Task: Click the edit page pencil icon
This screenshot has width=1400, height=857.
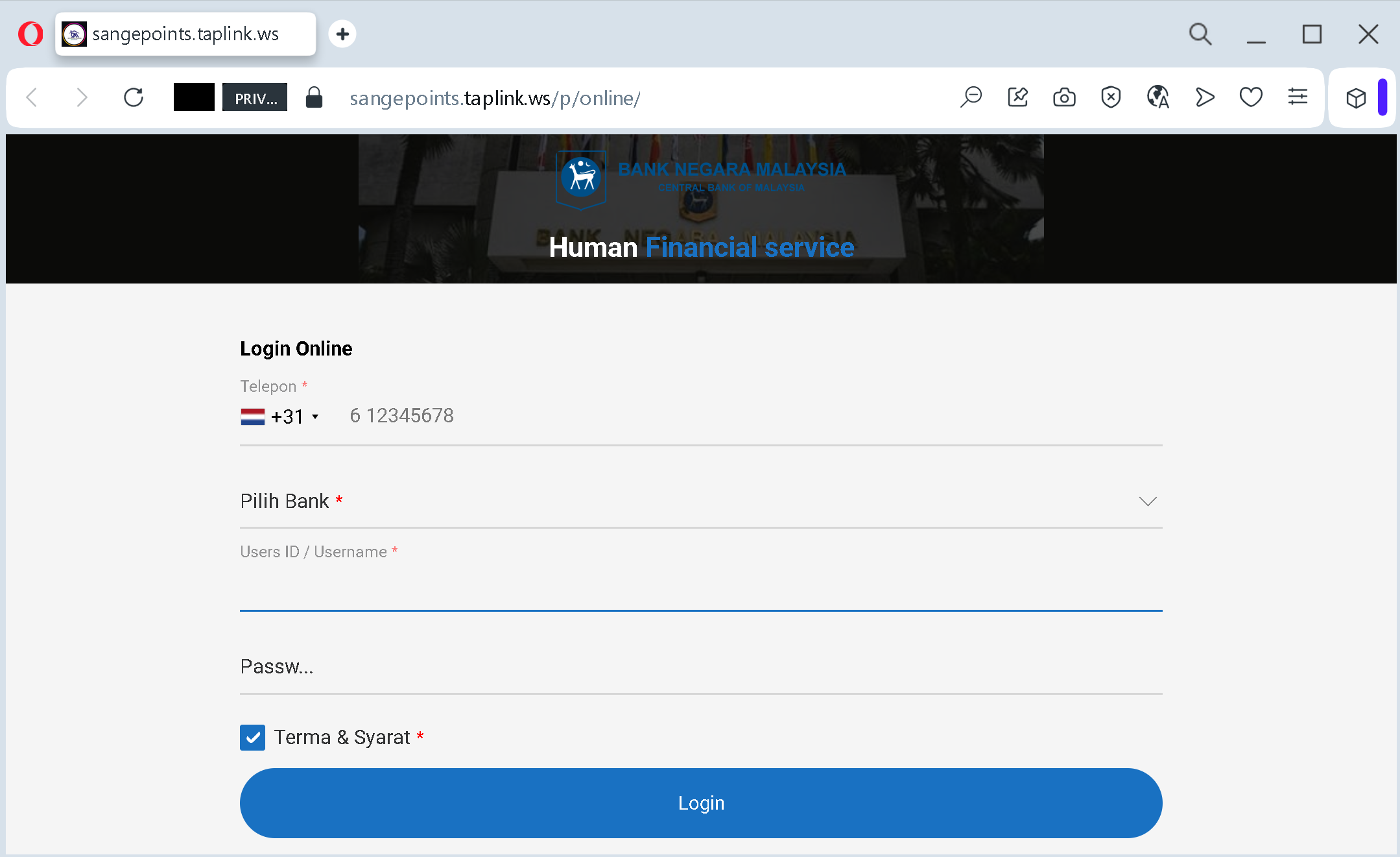Action: 1017,97
